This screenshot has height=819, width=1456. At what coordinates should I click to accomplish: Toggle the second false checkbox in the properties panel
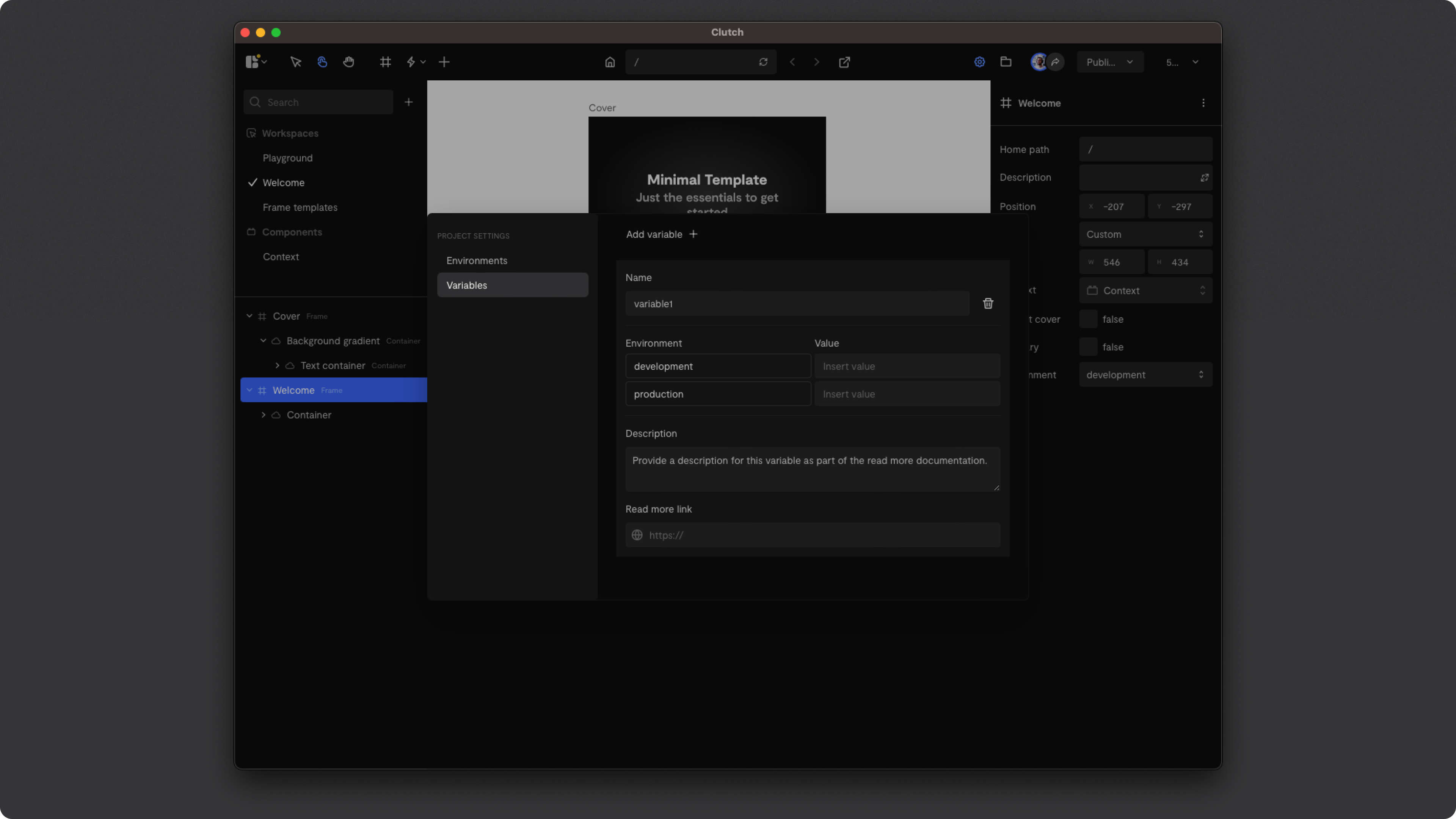point(1088,347)
